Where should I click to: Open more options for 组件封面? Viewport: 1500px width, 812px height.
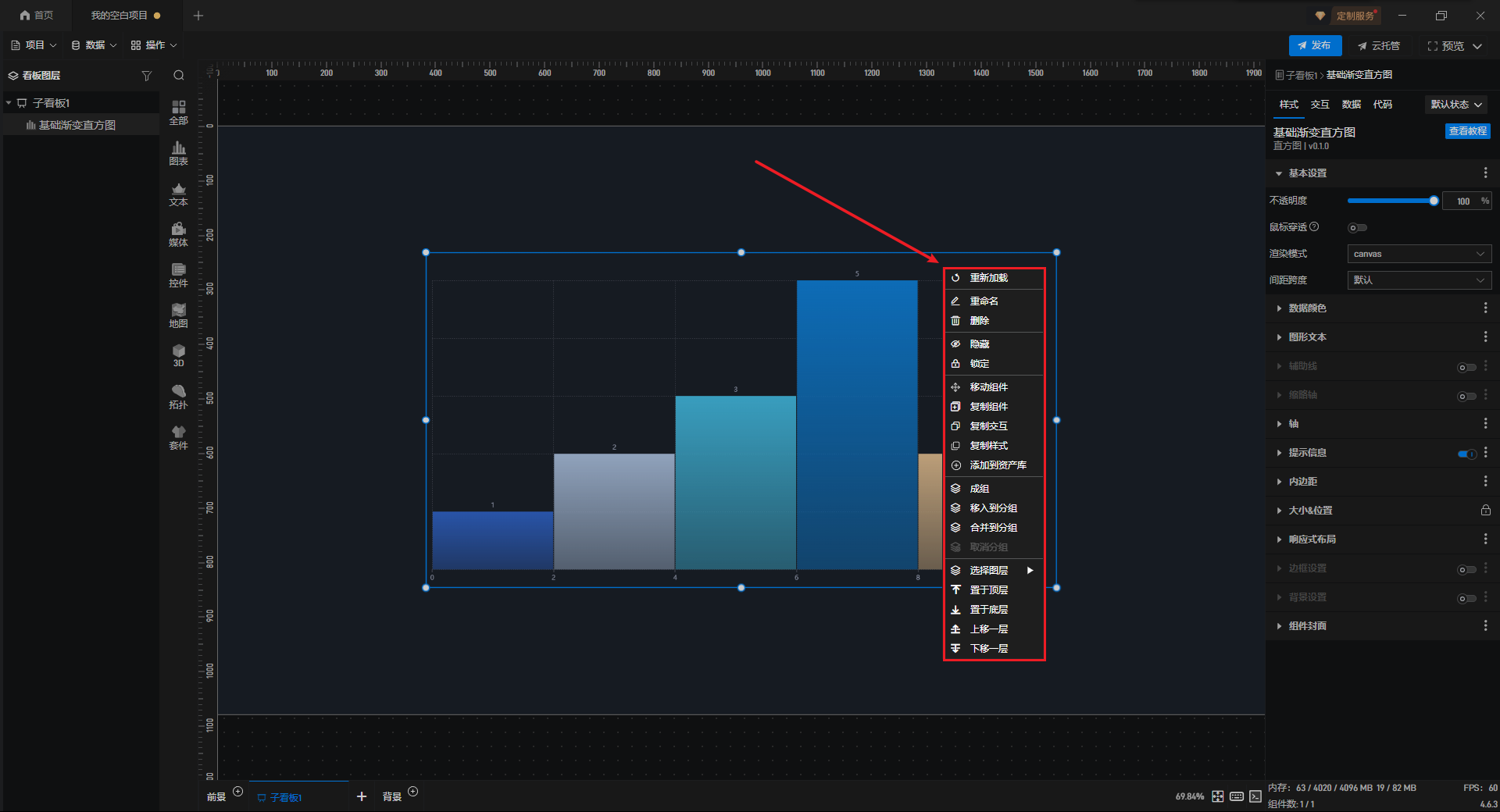pos(1485,625)
